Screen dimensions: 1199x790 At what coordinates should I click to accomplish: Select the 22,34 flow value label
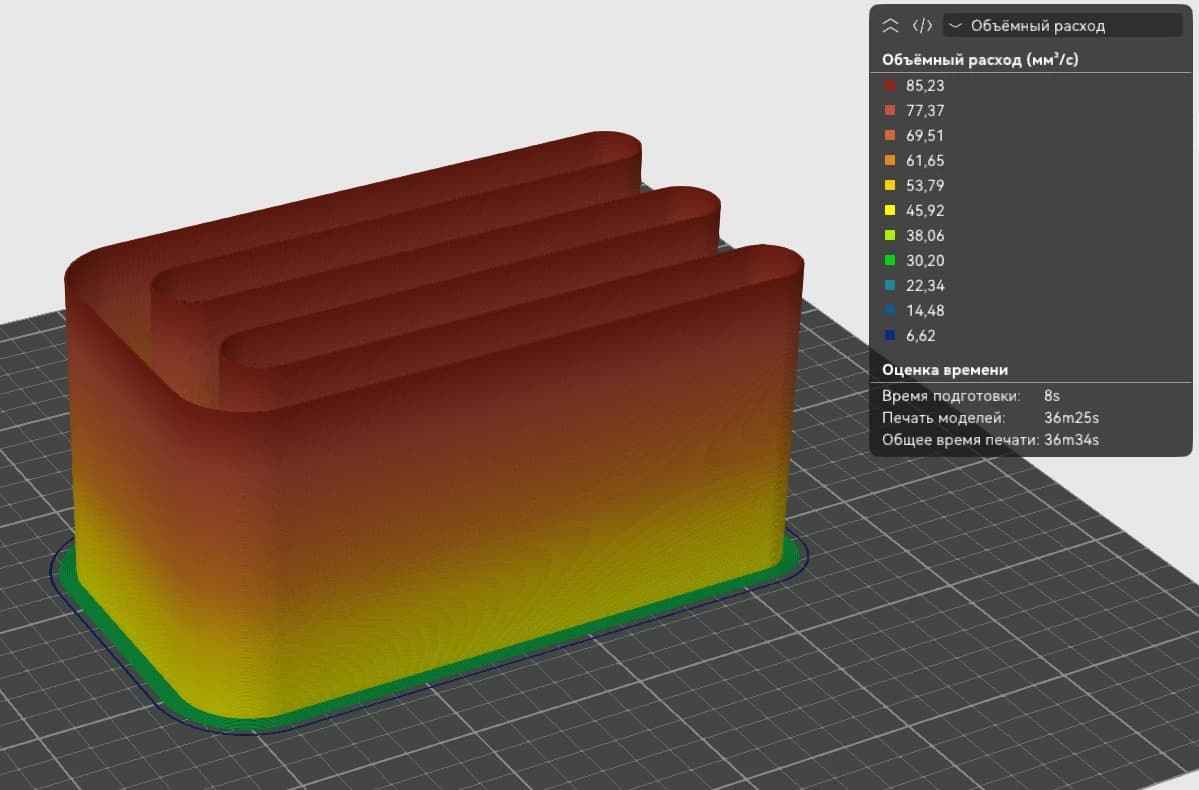click(x=925, y=285)
